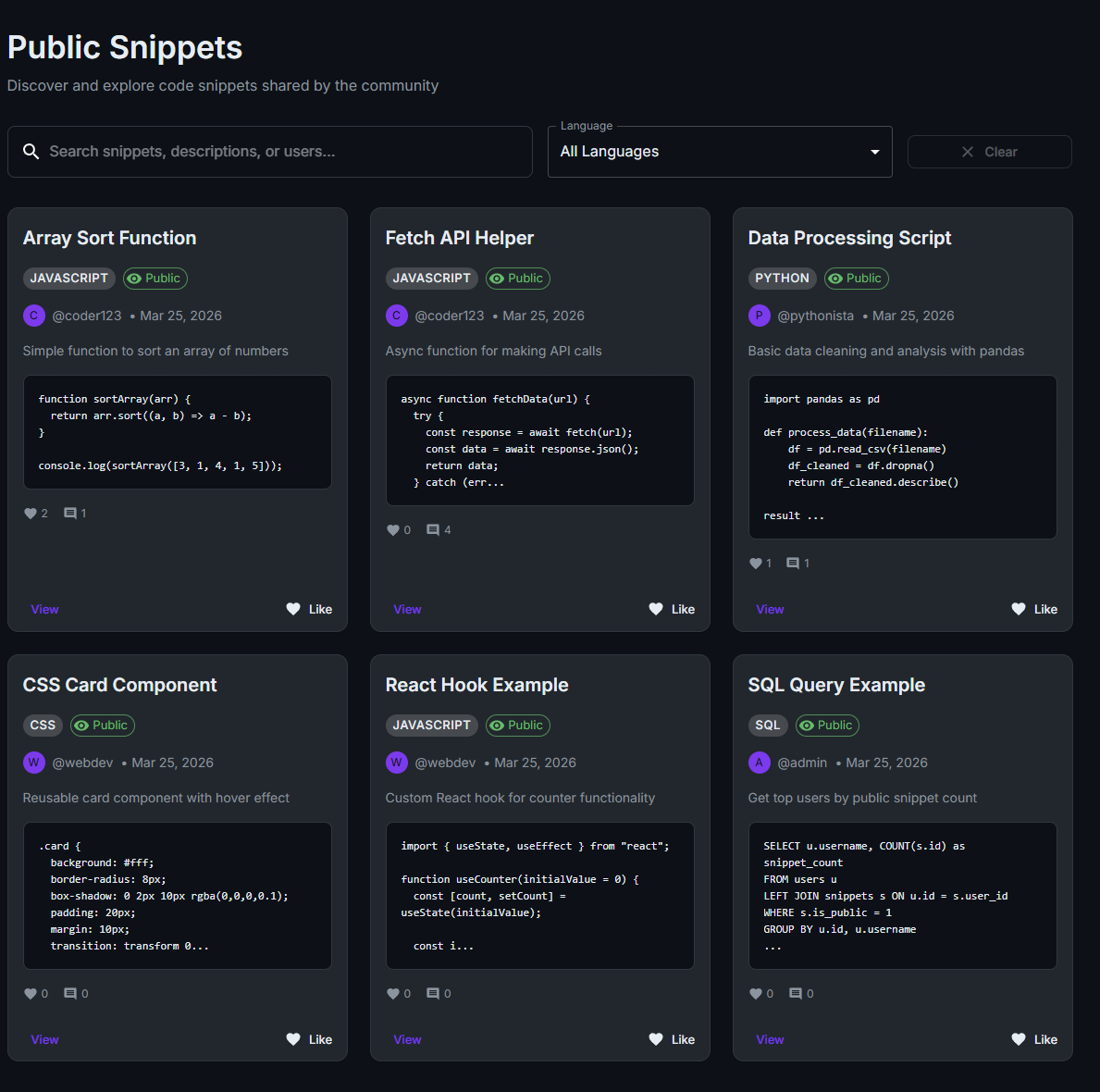View the Data Processing Script snippet

coord(771,609)
